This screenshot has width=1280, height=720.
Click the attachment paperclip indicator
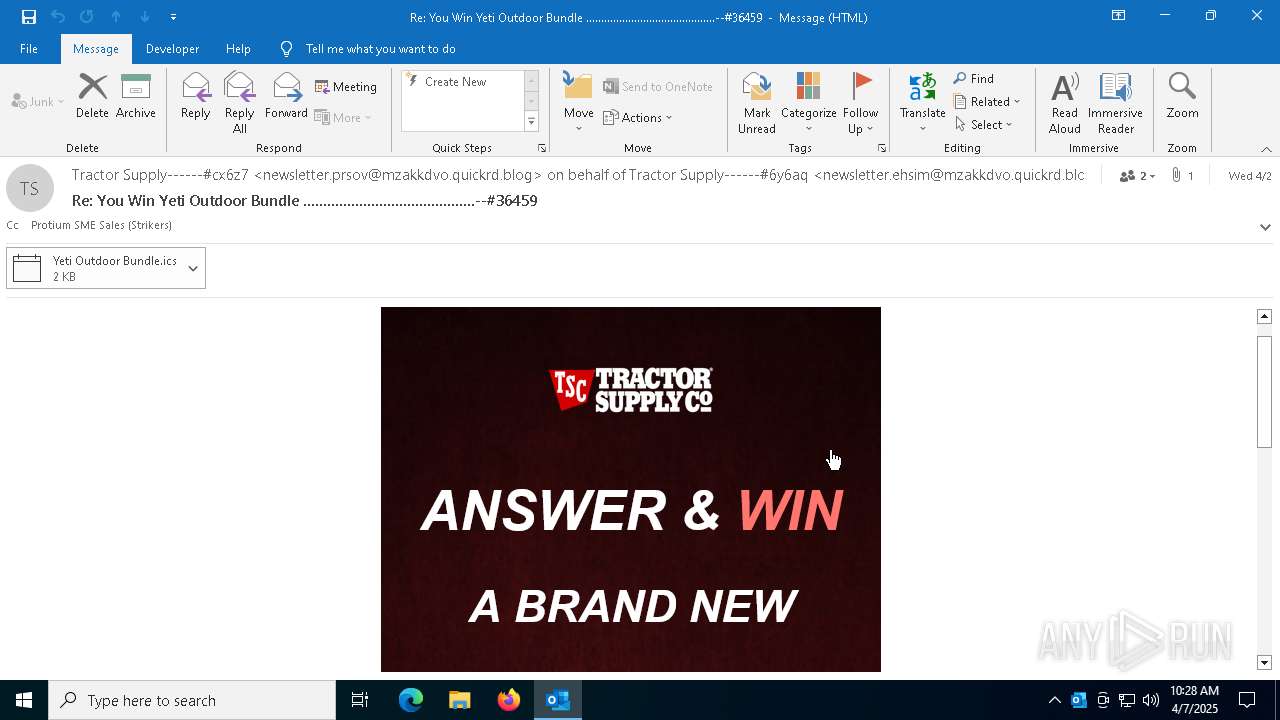[x=1183, y=176]
